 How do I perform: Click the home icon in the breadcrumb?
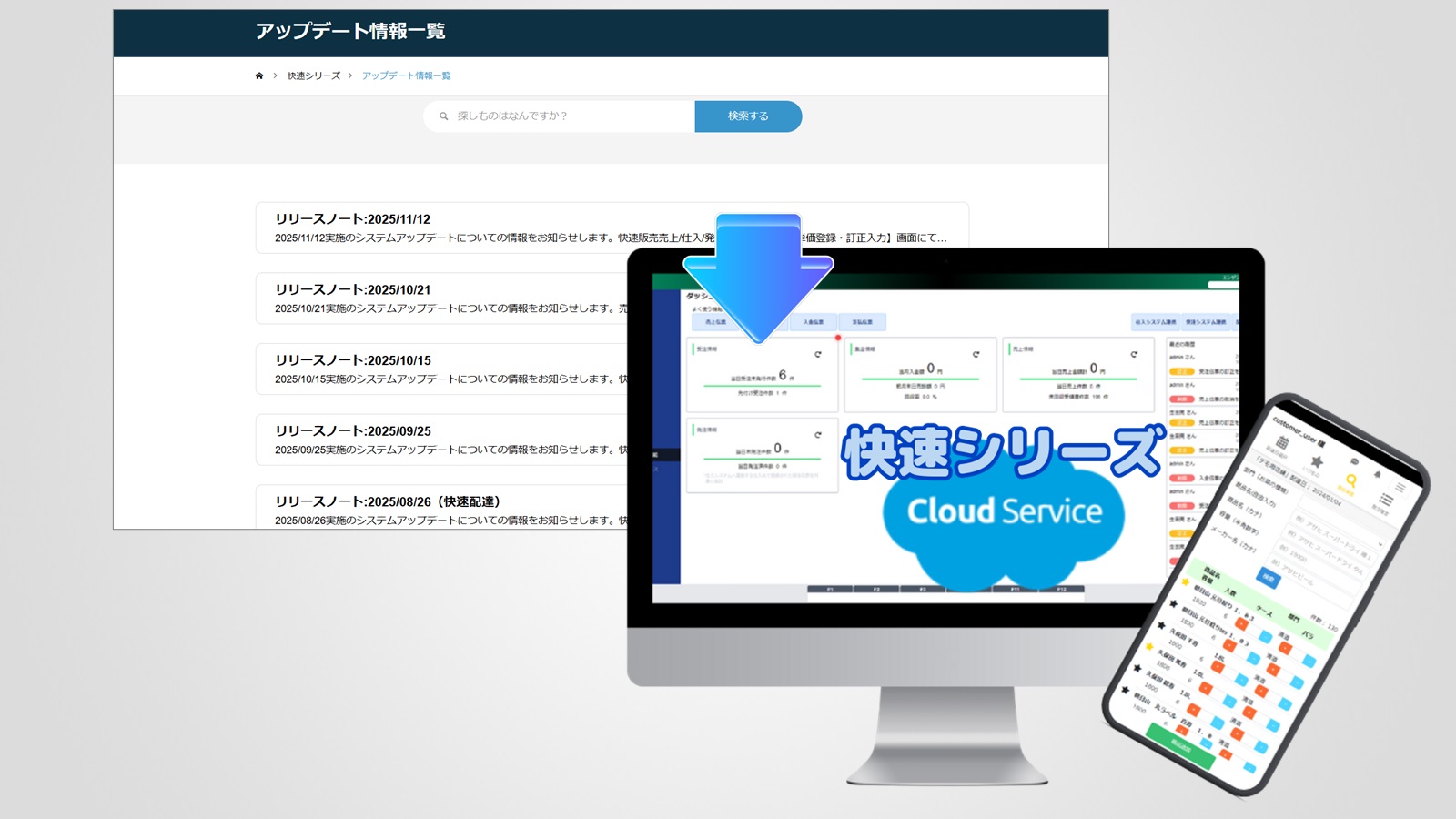pyautogui.click(x=259, y=76)
